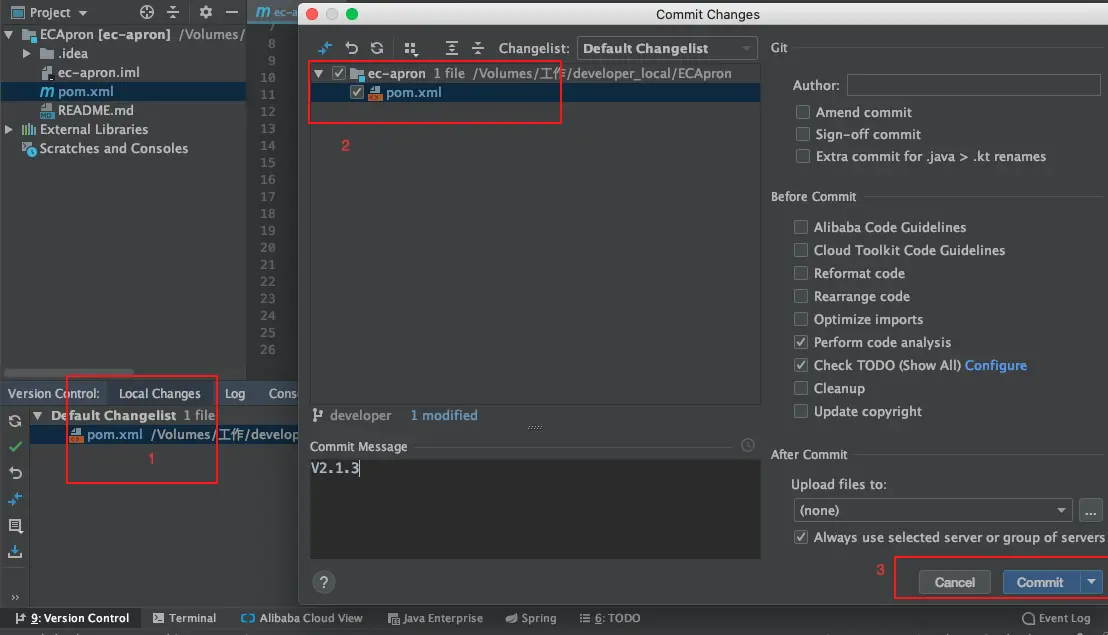Click Rollback icon in Version Control sidebar
Viewport: 1108px width, 635px height.
tap(15, 473)
